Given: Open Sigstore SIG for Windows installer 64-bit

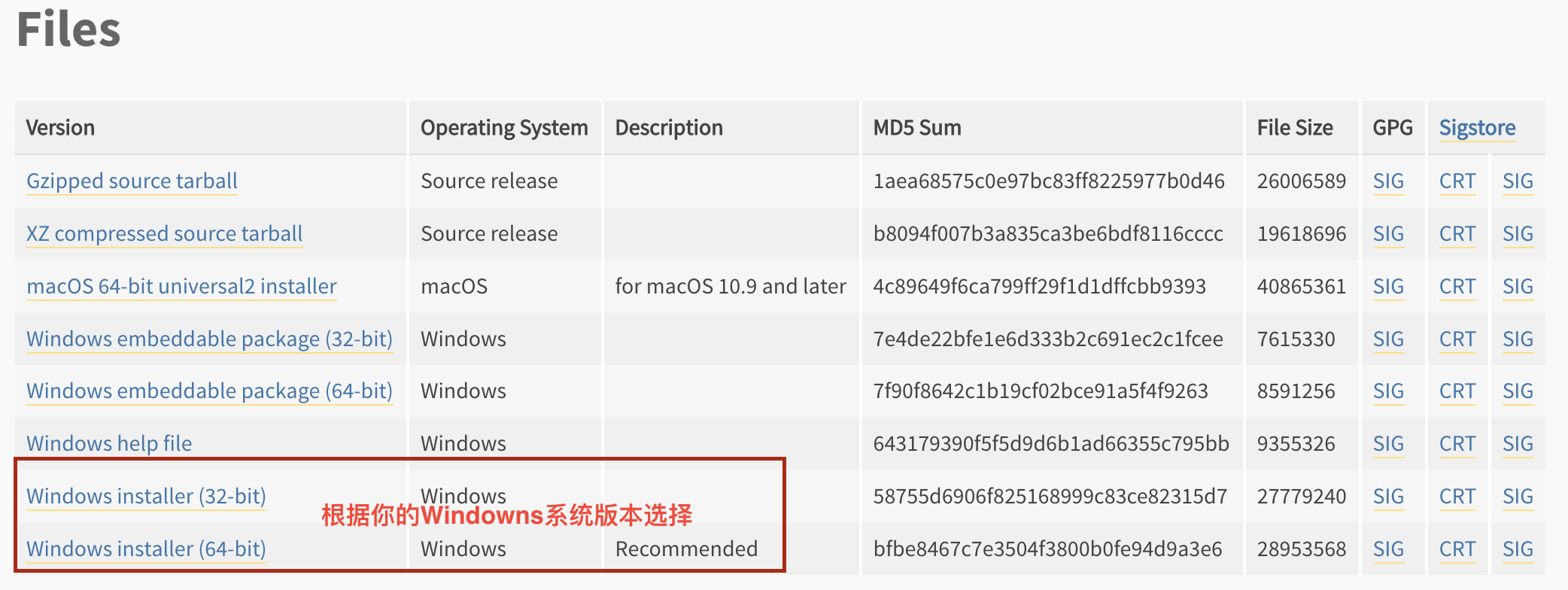Looking at the screenshot, I should coord(1518,549).
